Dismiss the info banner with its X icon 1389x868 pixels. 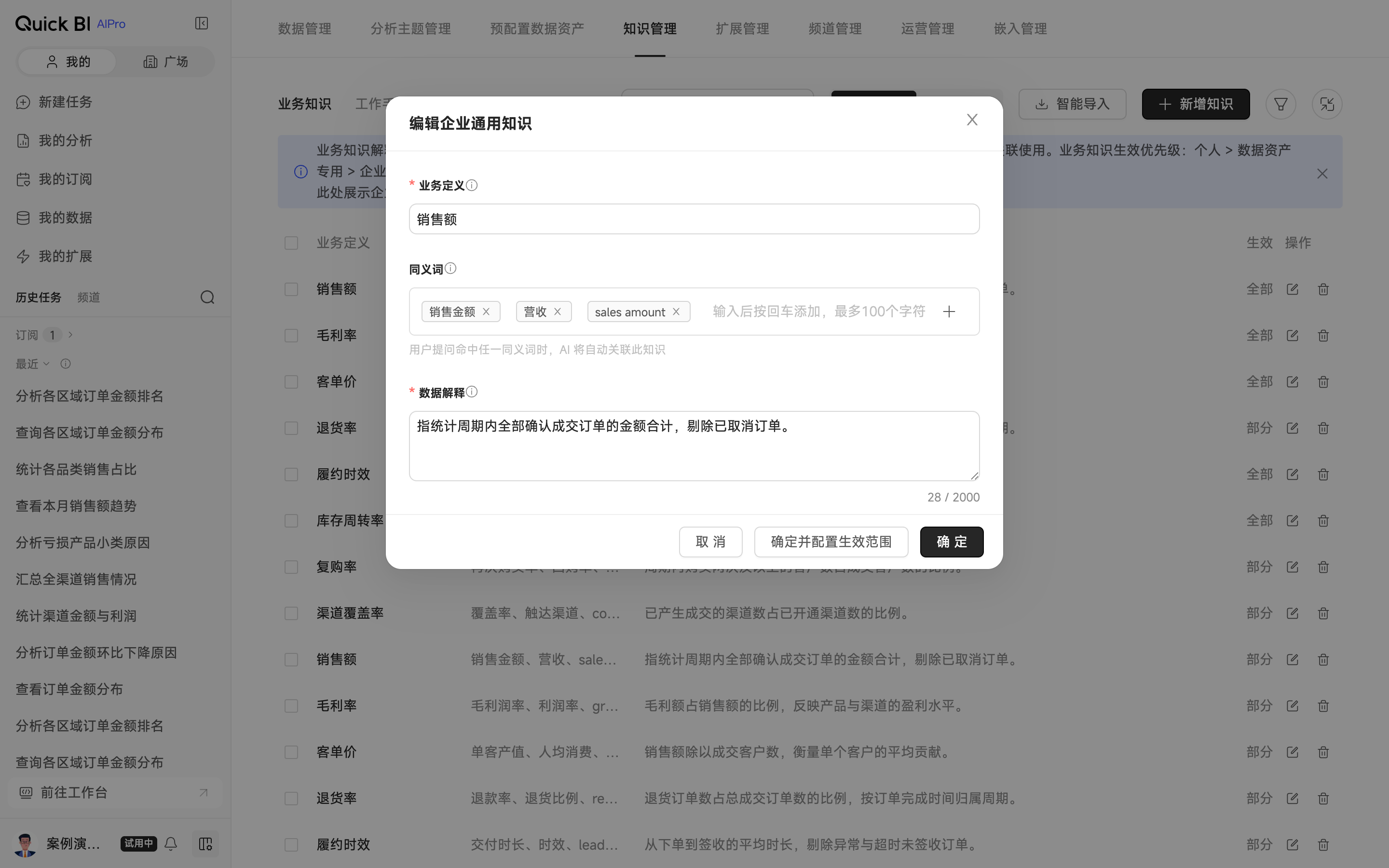(x=1322, y=174)
